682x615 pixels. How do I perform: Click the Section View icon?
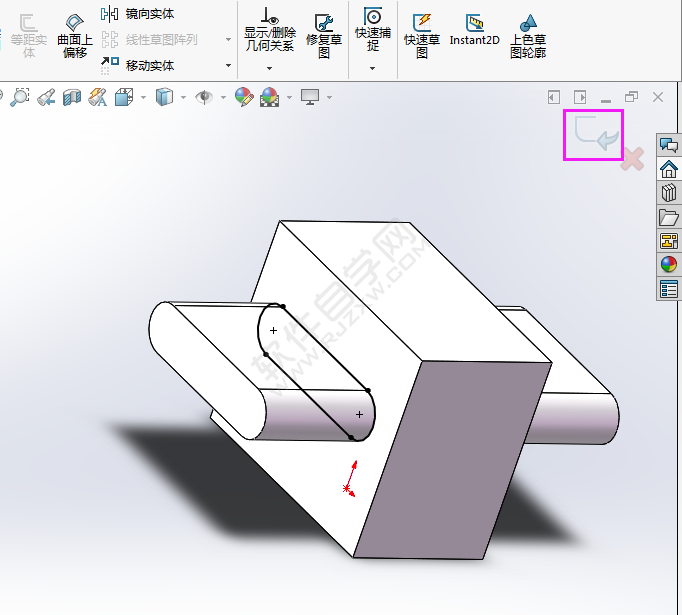(x=72, y=97)
